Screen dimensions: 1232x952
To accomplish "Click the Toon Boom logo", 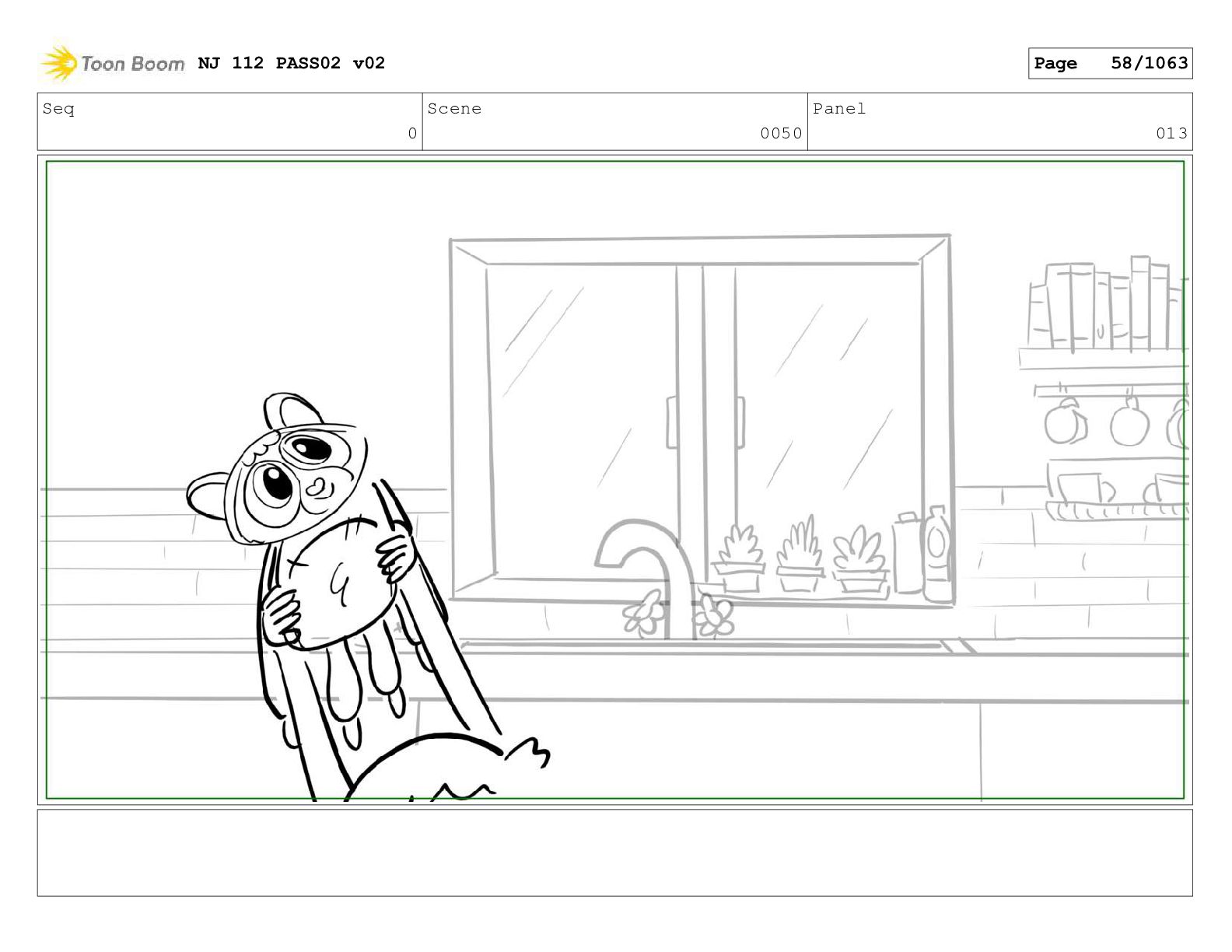I will point(112,63).
